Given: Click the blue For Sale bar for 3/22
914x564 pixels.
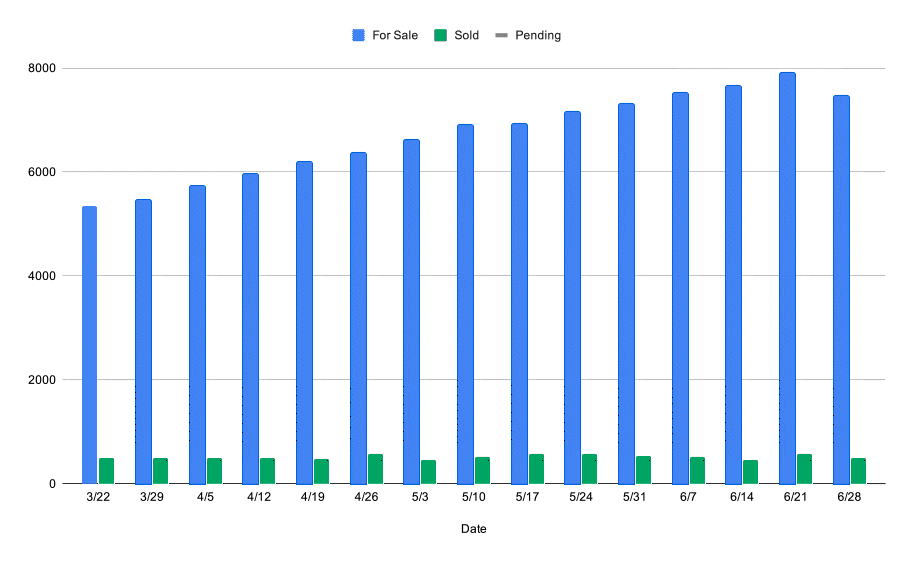Looking at the screenshot, I should coord(89,345).
